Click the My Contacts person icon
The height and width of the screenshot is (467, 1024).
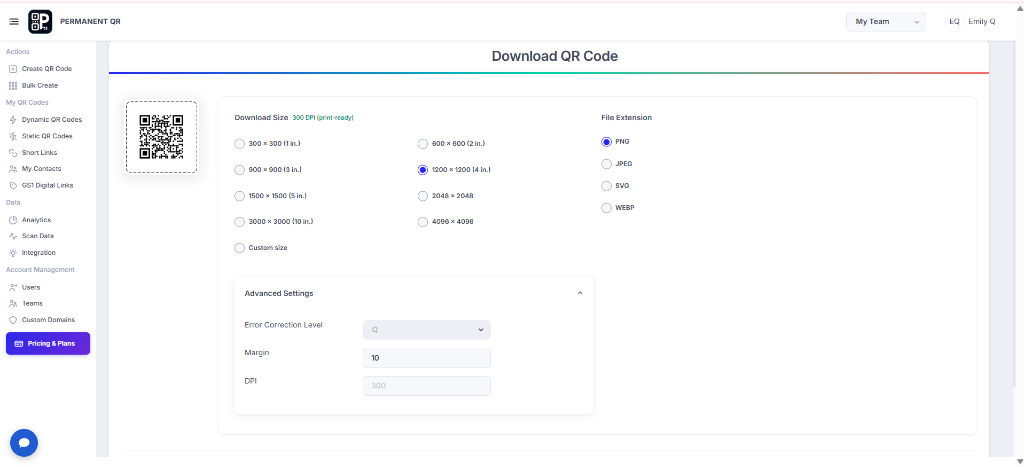click(13, 169)
